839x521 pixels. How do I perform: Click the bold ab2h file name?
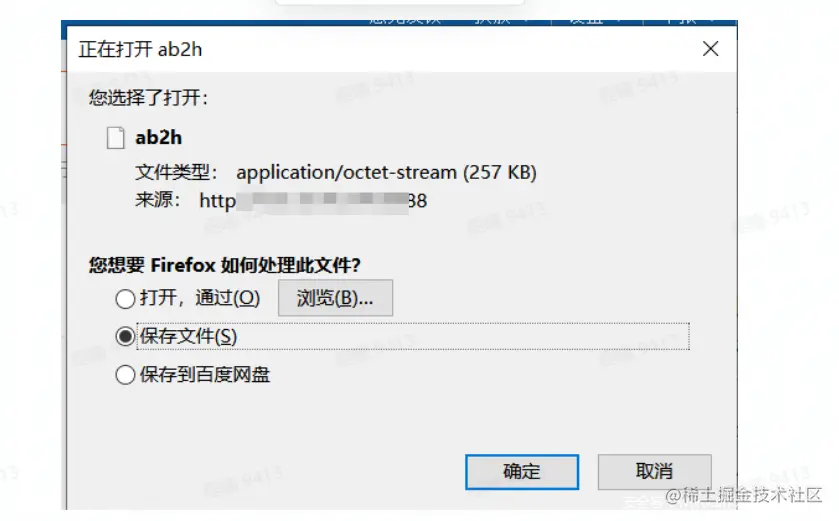tap(158, 137)
